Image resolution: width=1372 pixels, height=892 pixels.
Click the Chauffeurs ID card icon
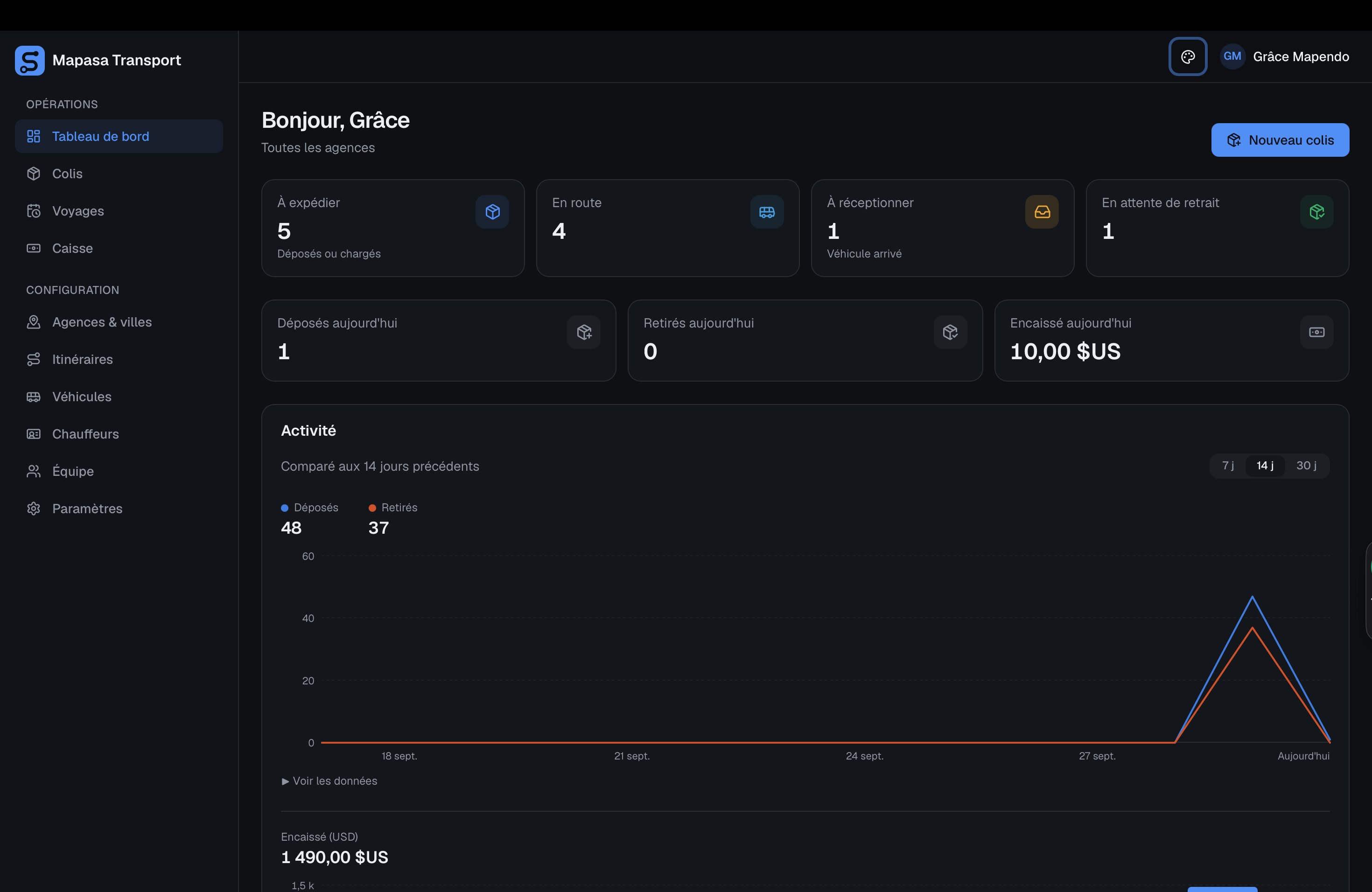point(34,434)
